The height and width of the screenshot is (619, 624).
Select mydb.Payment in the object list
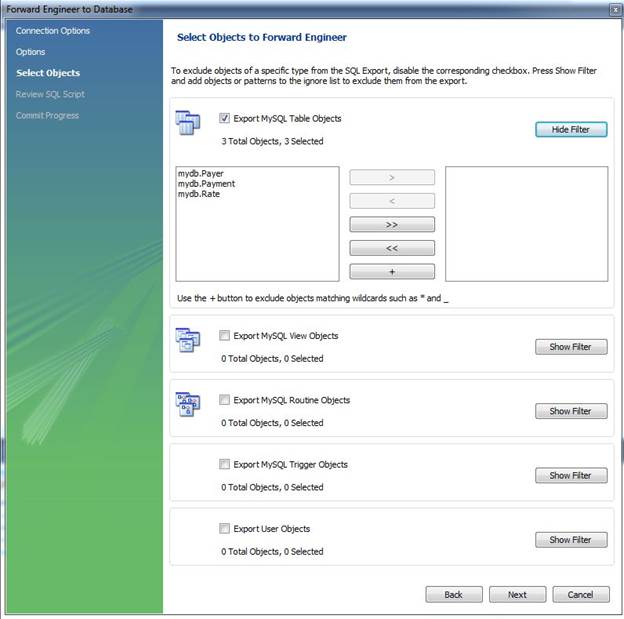pyautogui.click(x=207, y=184)
